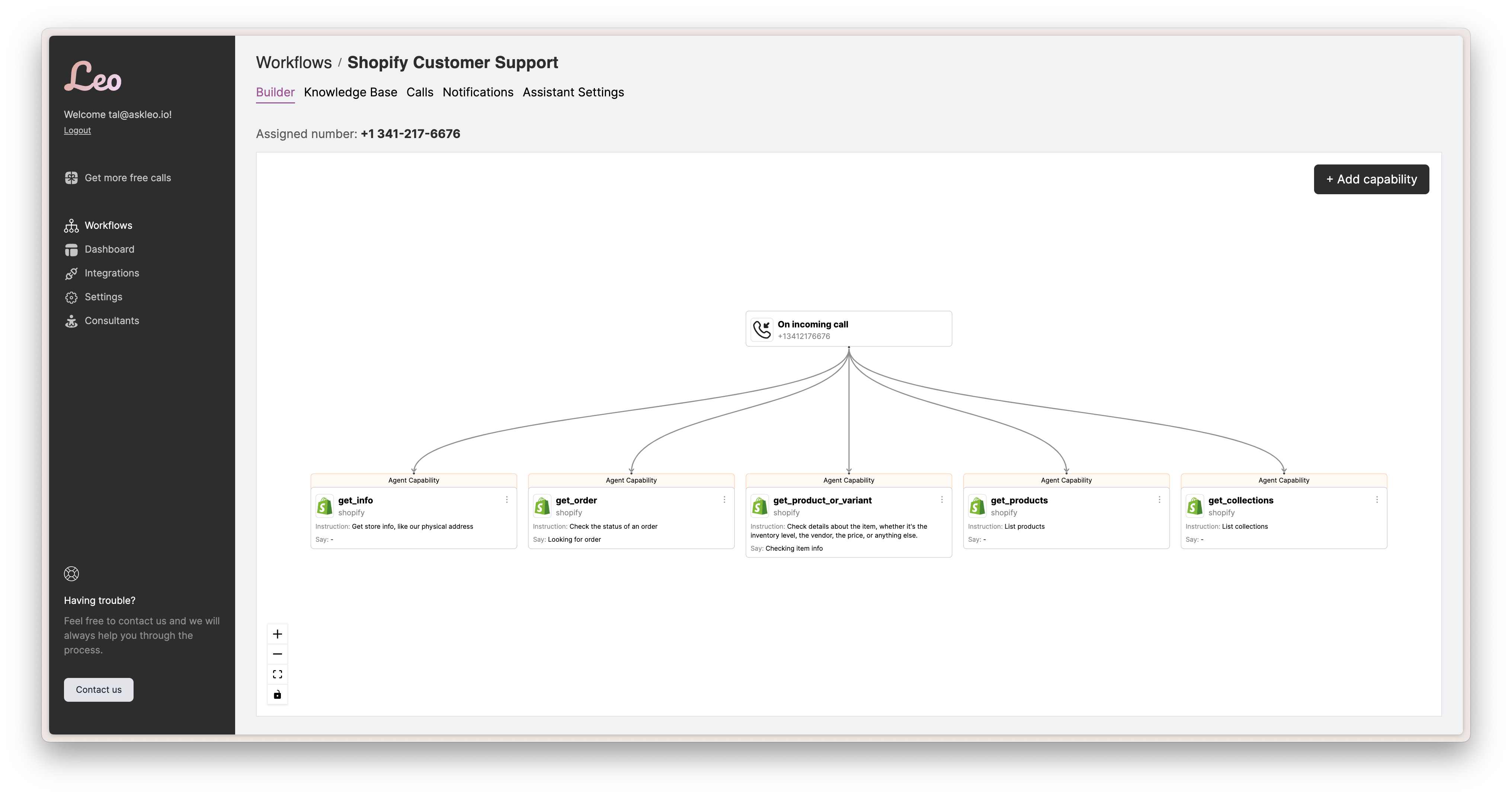The image size is (1512, 797).
Task: Switch to the Knowledge Base tab
Action: click(350, 92)
